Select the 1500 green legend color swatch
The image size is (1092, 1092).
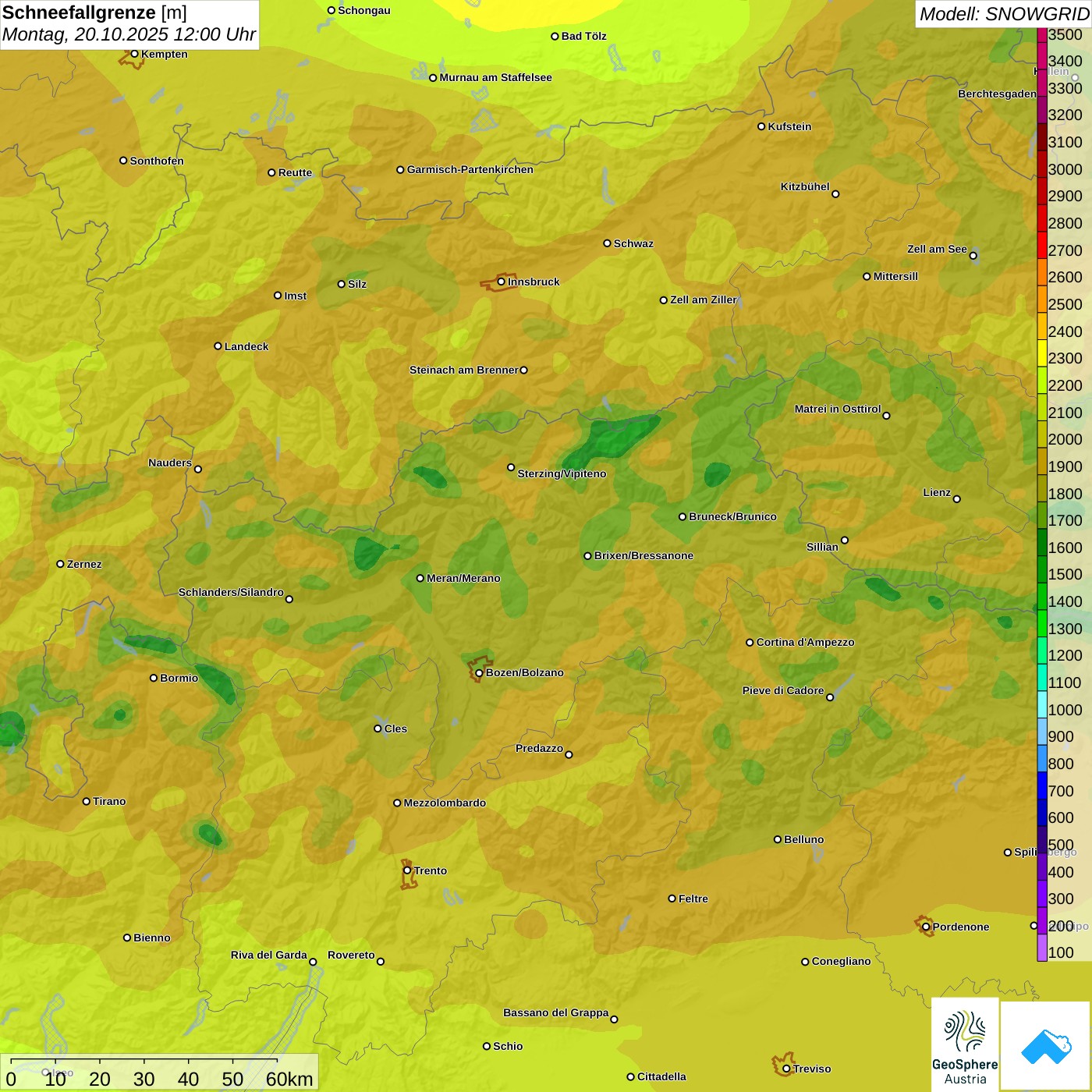tap(1042, 570)
